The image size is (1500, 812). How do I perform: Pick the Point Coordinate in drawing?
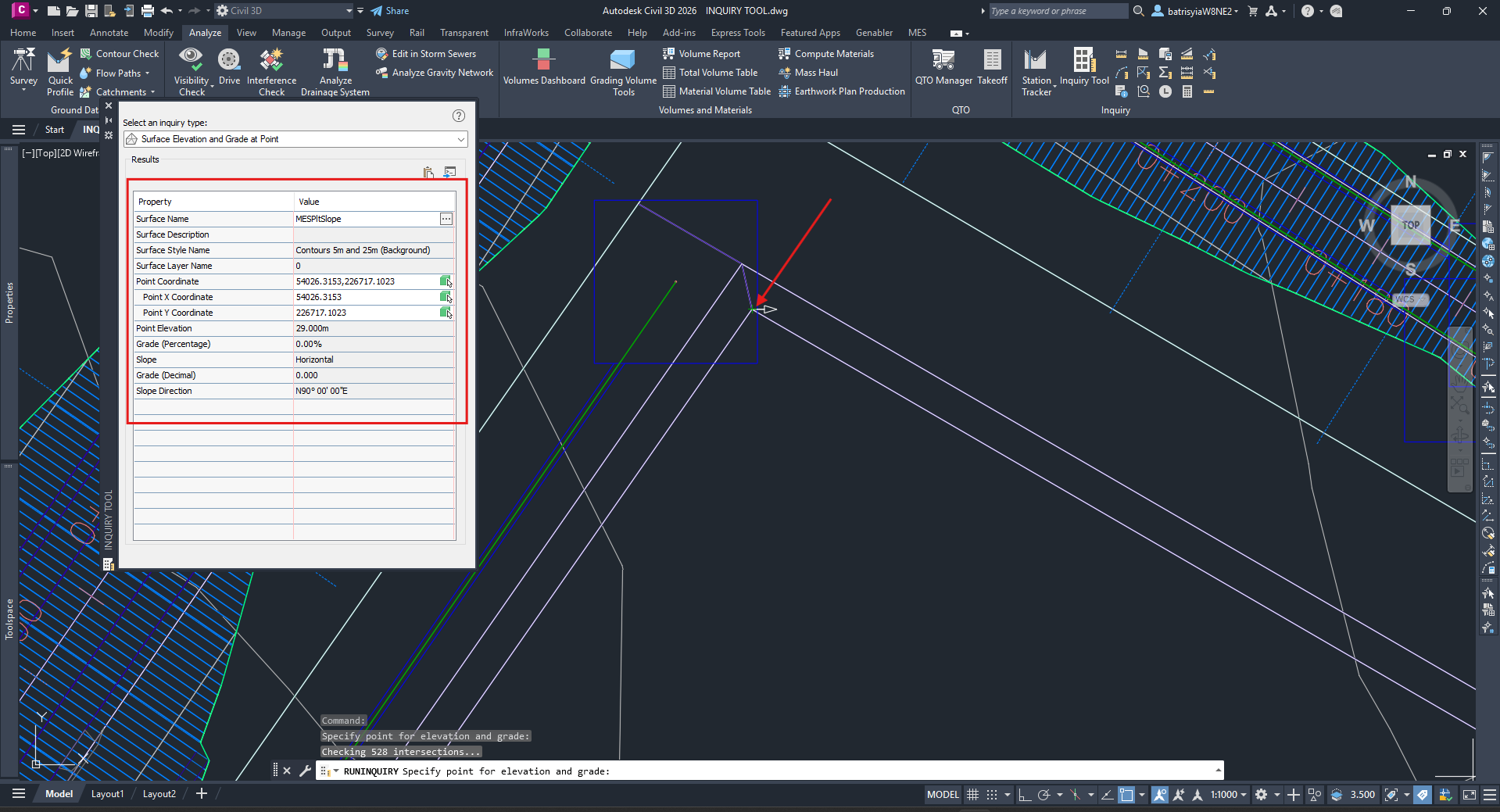click(x=446, y=281)
